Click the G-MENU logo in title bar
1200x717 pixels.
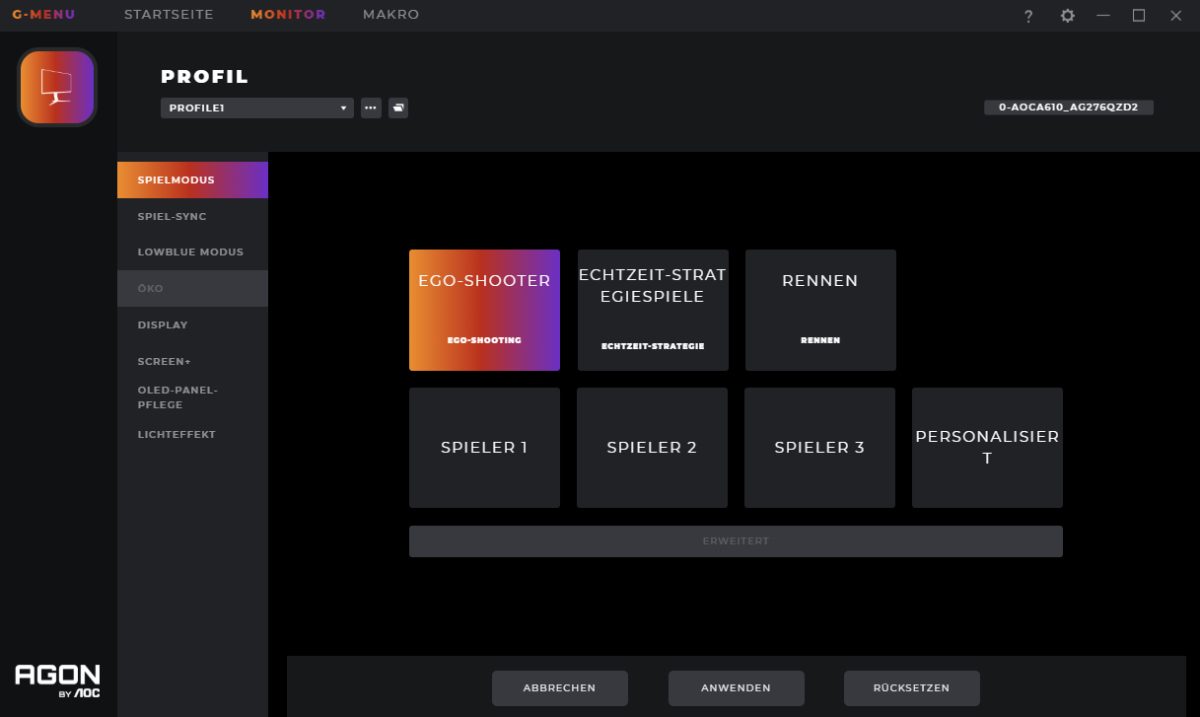point(43,15)
